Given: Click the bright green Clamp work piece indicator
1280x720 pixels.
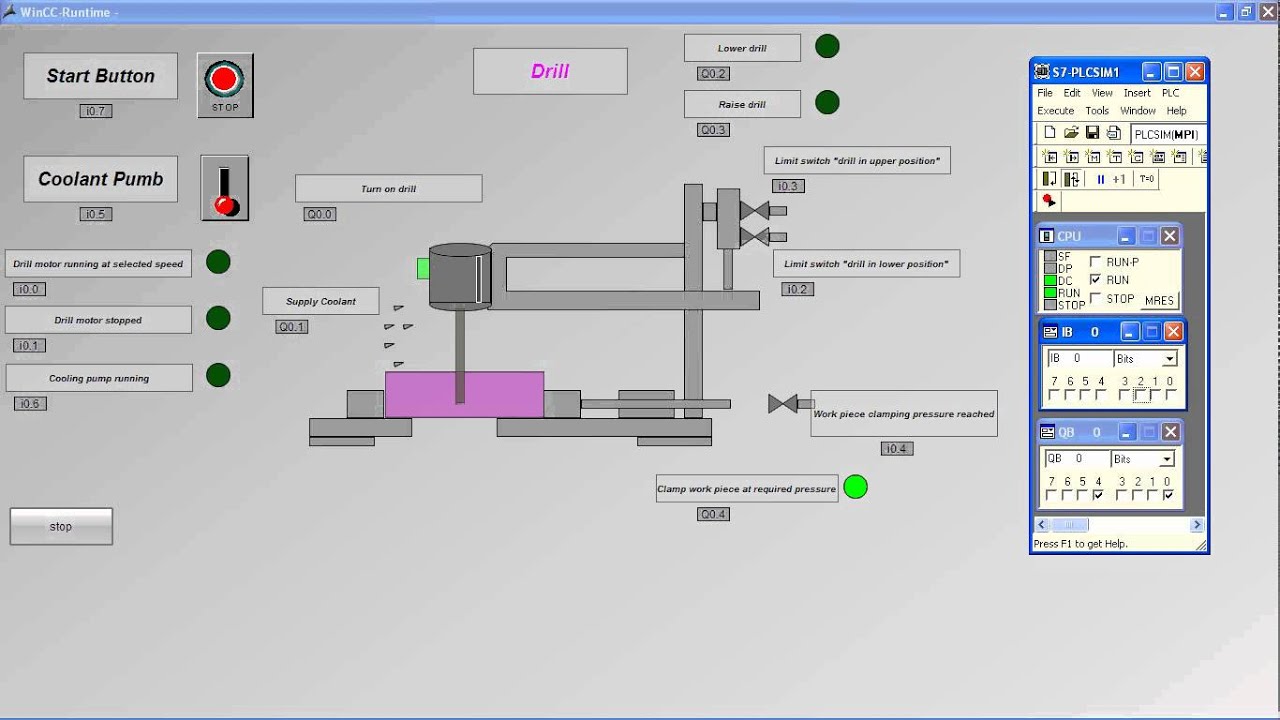Looking at the screenshot, I should coord(855,487).
